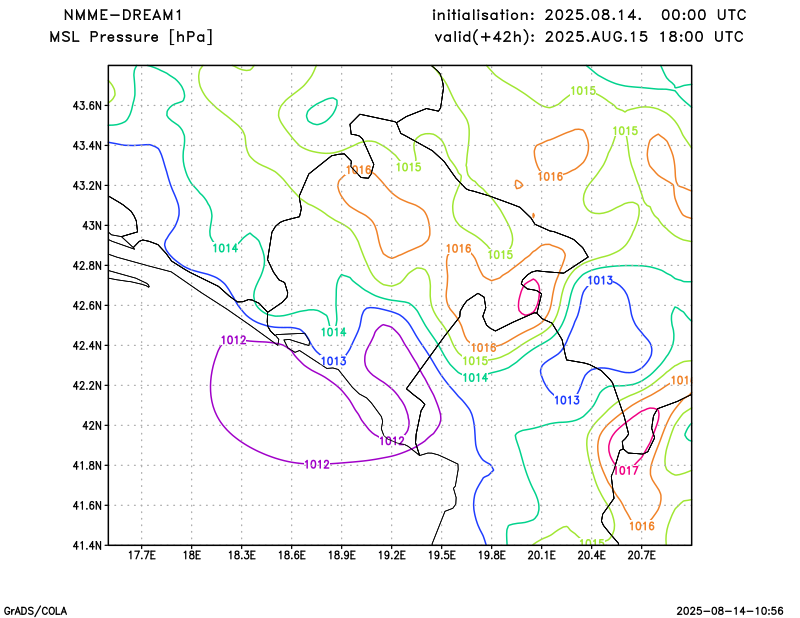Select the 42.6N latitude label

coord(87,305)
